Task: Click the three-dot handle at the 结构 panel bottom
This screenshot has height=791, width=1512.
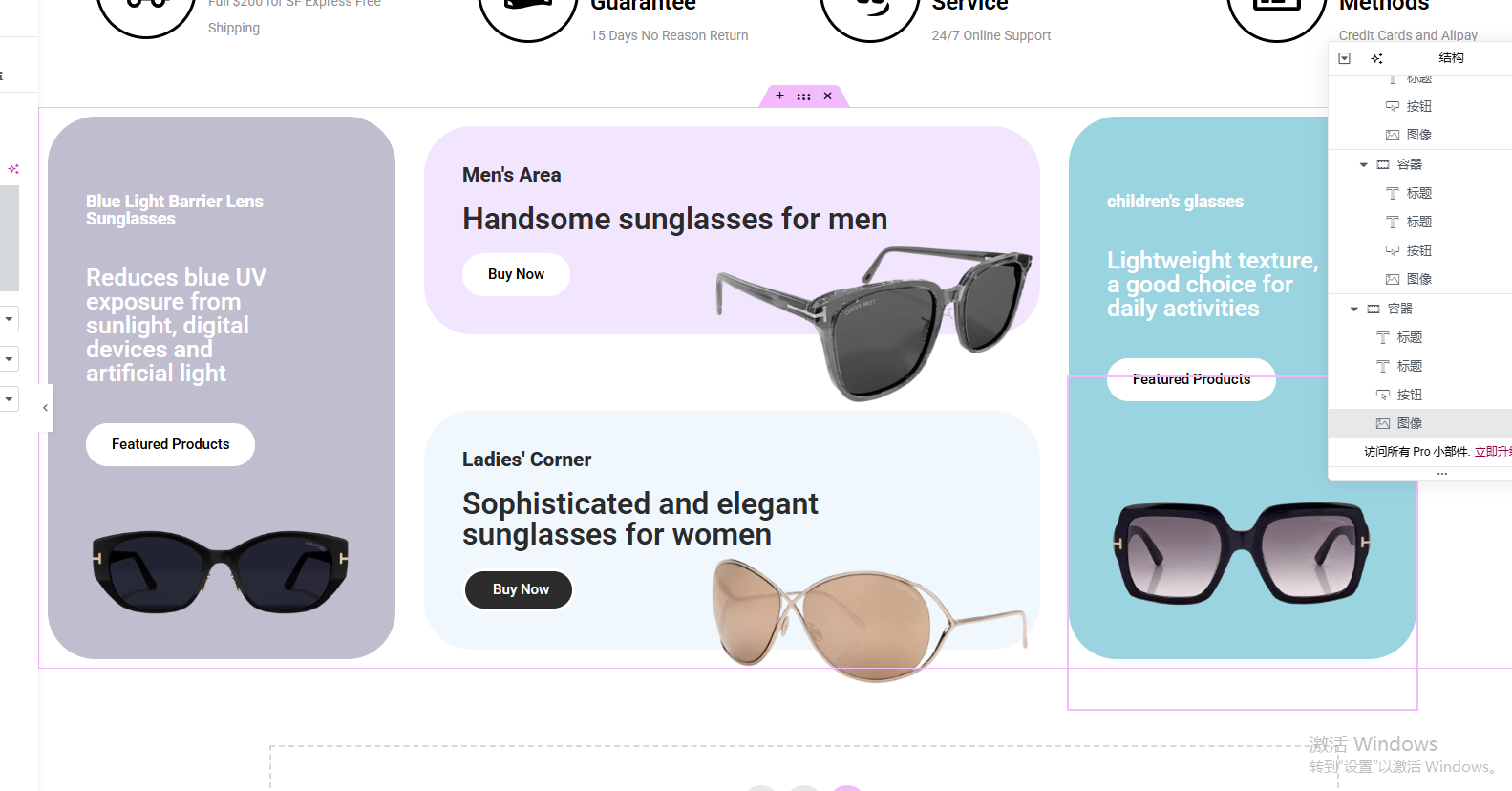Action: pos(1441,474)
